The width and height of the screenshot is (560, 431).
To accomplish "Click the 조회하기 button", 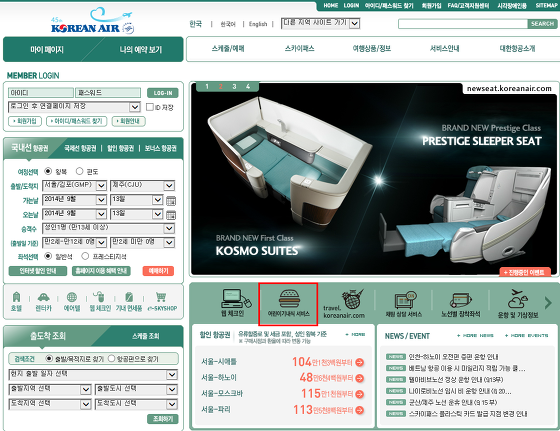I will pos(162,419).
